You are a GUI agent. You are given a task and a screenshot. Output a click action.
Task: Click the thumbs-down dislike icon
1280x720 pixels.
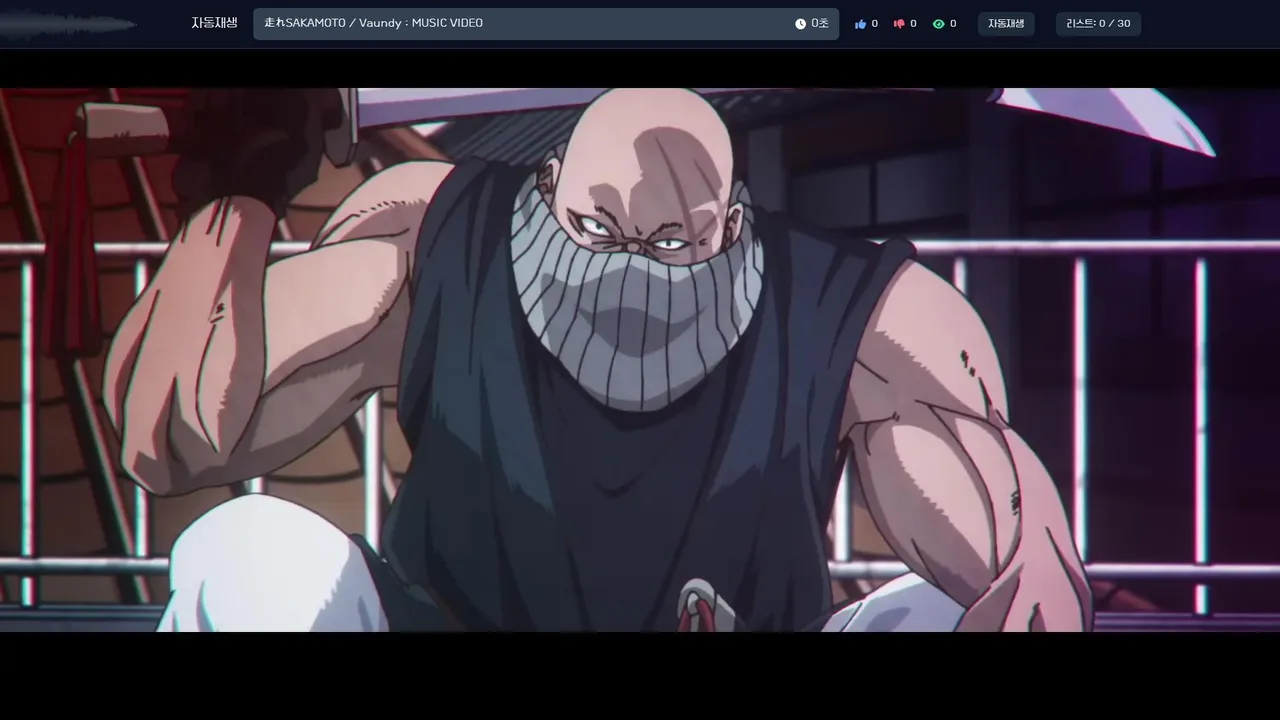click(899, 24)
